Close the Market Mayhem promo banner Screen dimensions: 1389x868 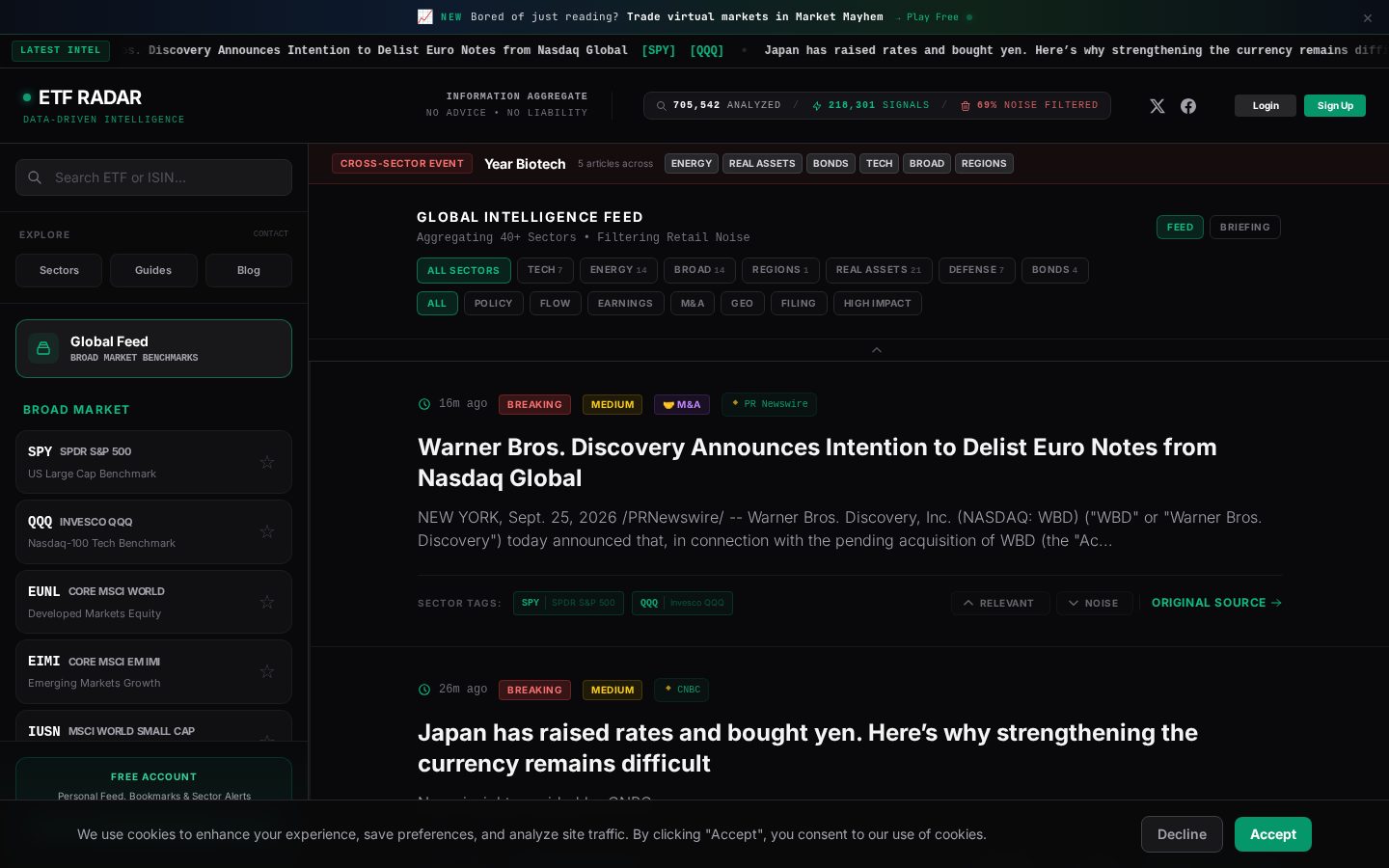tap(1367, 17)
